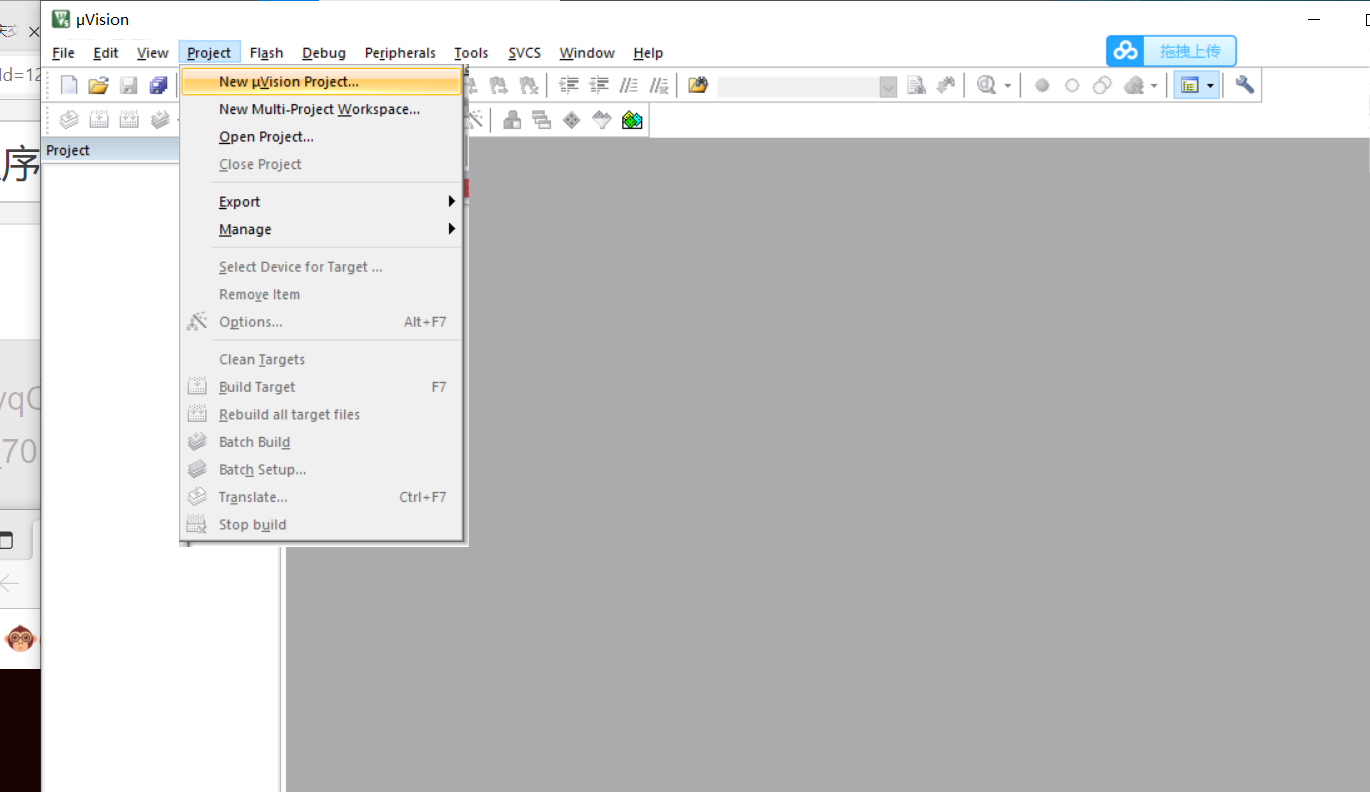
Task: Click the Enable/Disable Breakpoint hollow circle icon
Action: pyautogui.click(x=1072, y=86)
